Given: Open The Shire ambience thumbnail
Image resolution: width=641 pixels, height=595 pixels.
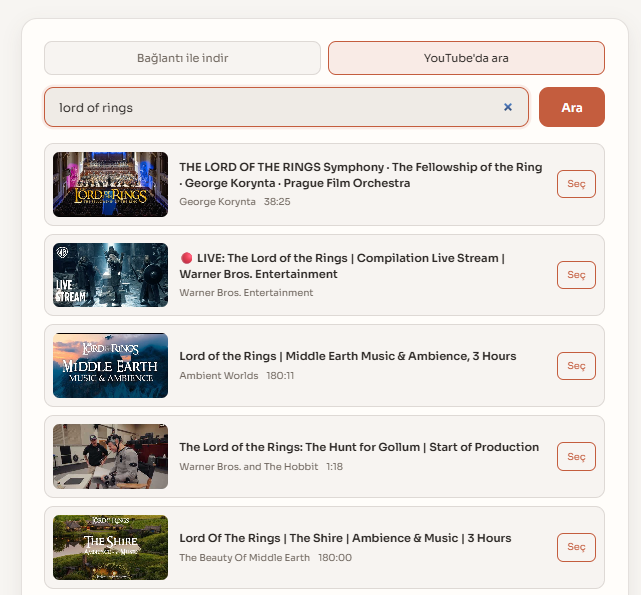Looking at the screenshot, I should point(110,547).
